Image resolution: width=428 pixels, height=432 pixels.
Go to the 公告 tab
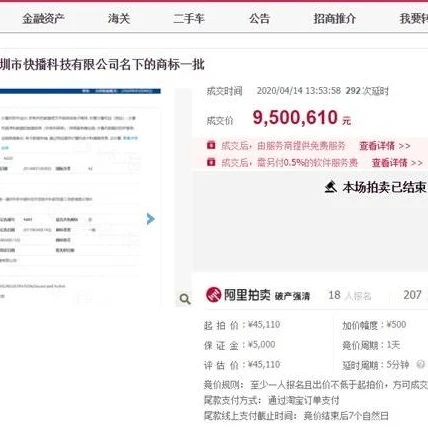(259, 19)
